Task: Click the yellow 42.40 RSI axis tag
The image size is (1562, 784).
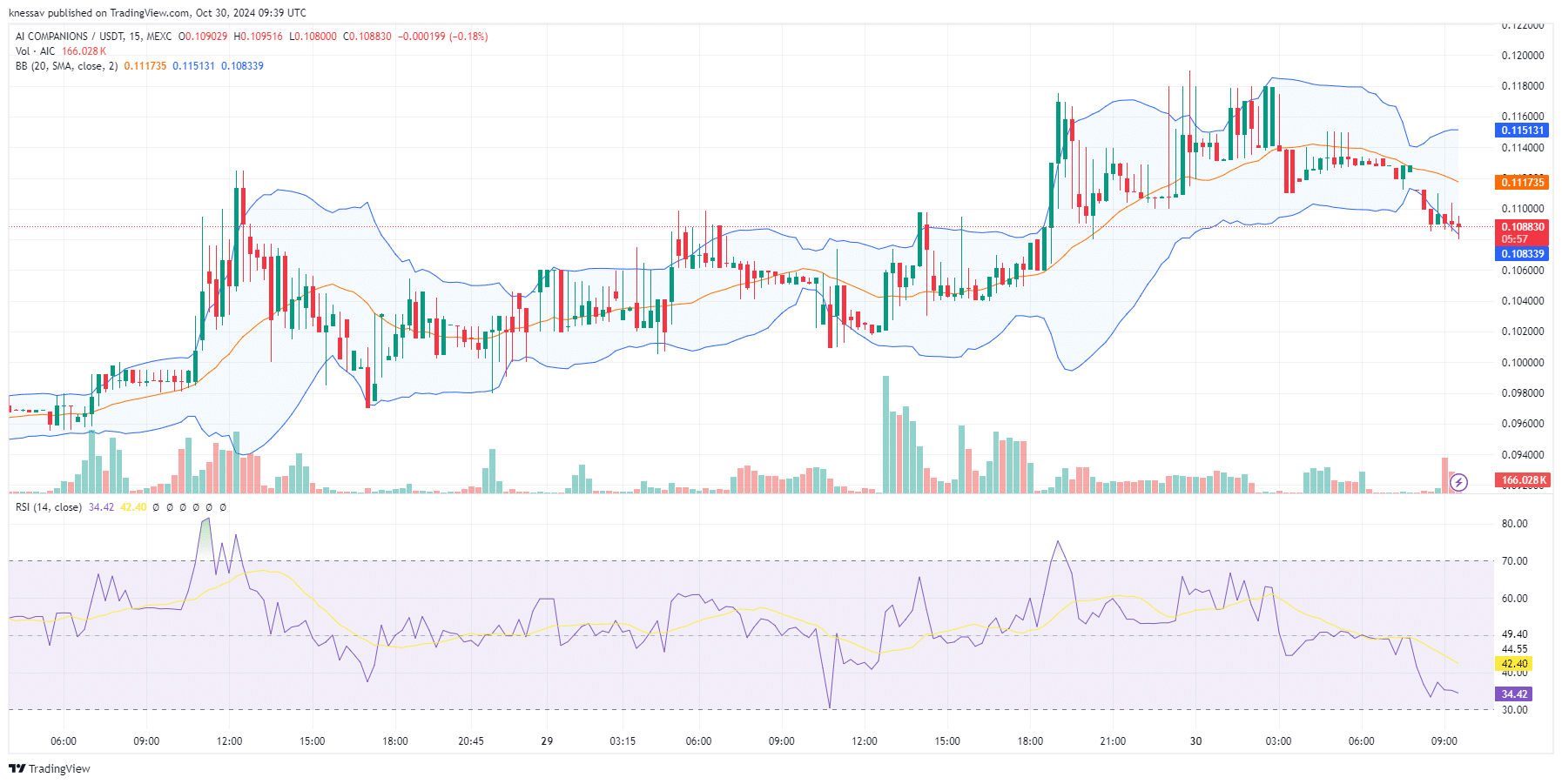Action: [1514, 664]
